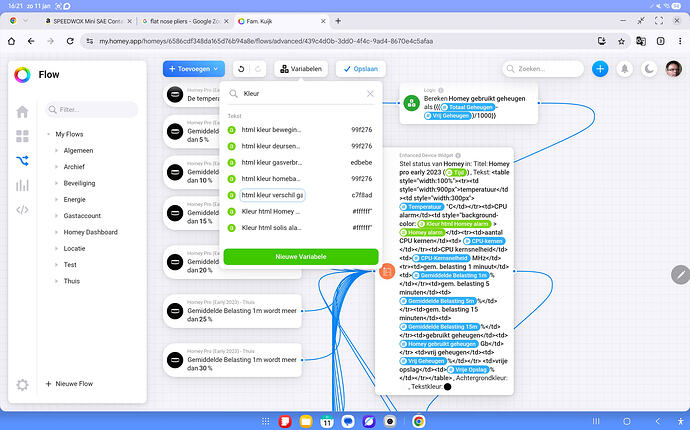
Task: Open yellow files app in taskbar
Action: pyautogui.click(x=306, y=421)
